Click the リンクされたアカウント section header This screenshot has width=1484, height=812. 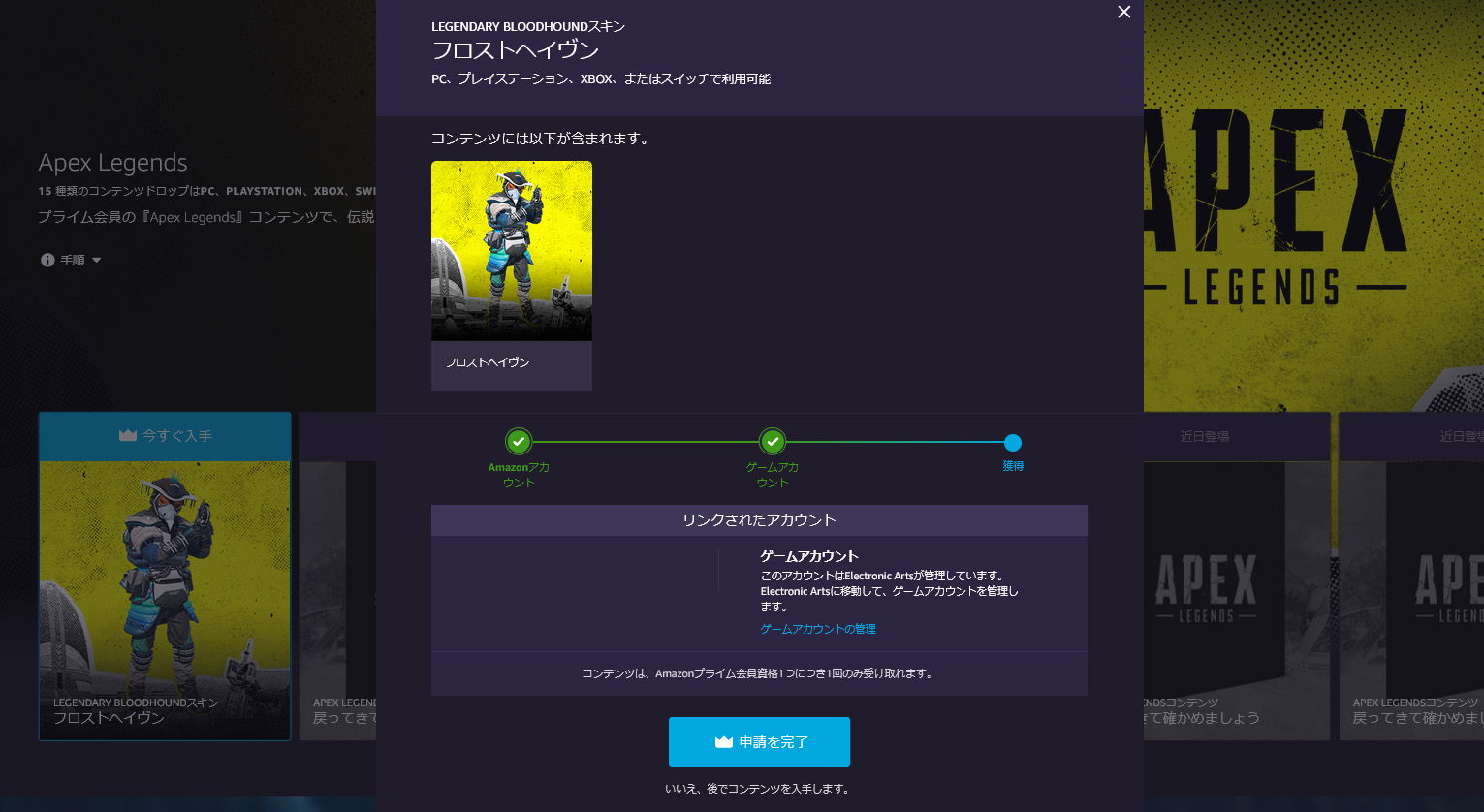coord(759,520)
